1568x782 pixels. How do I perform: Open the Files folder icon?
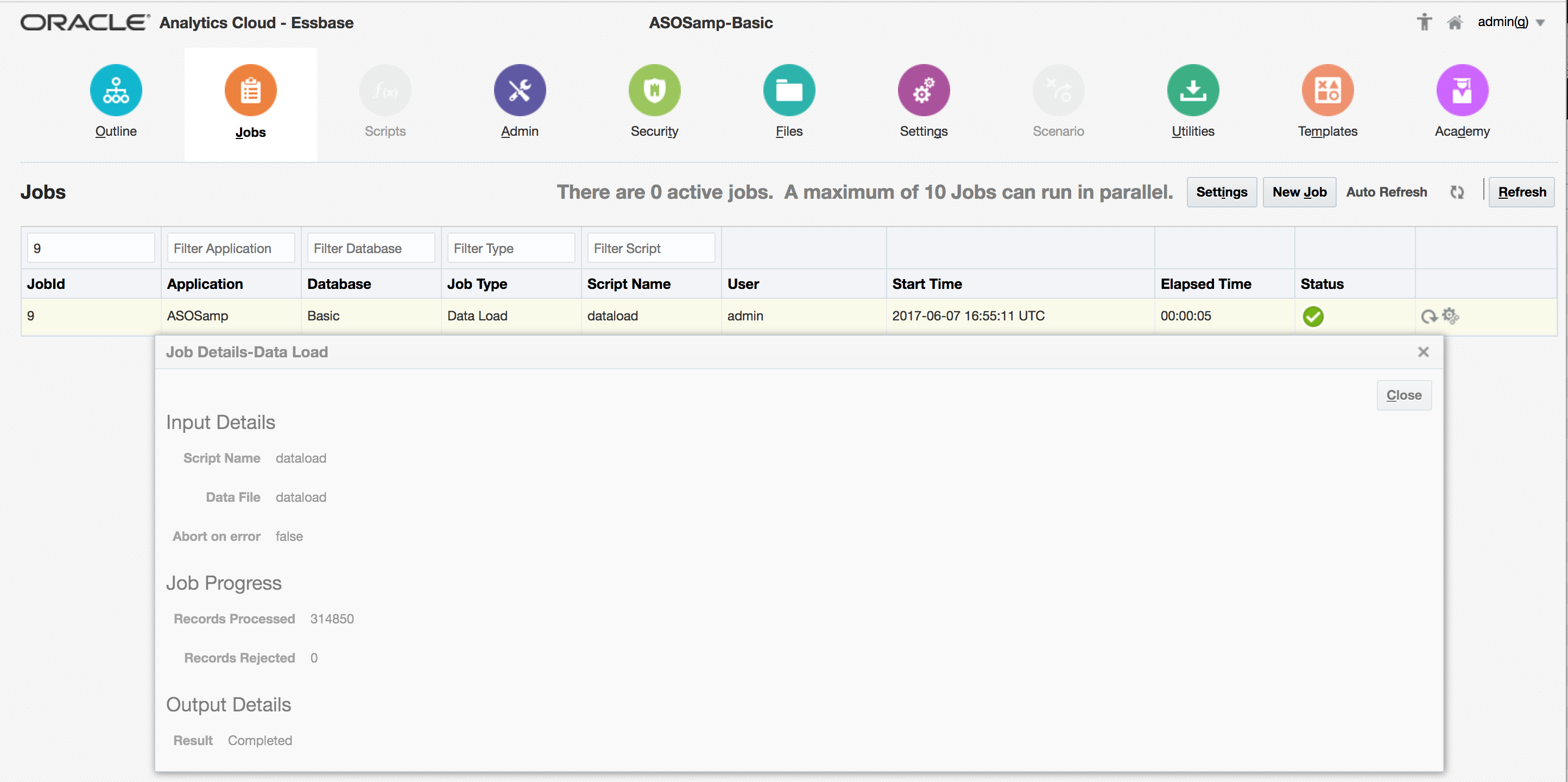(789, 90)
